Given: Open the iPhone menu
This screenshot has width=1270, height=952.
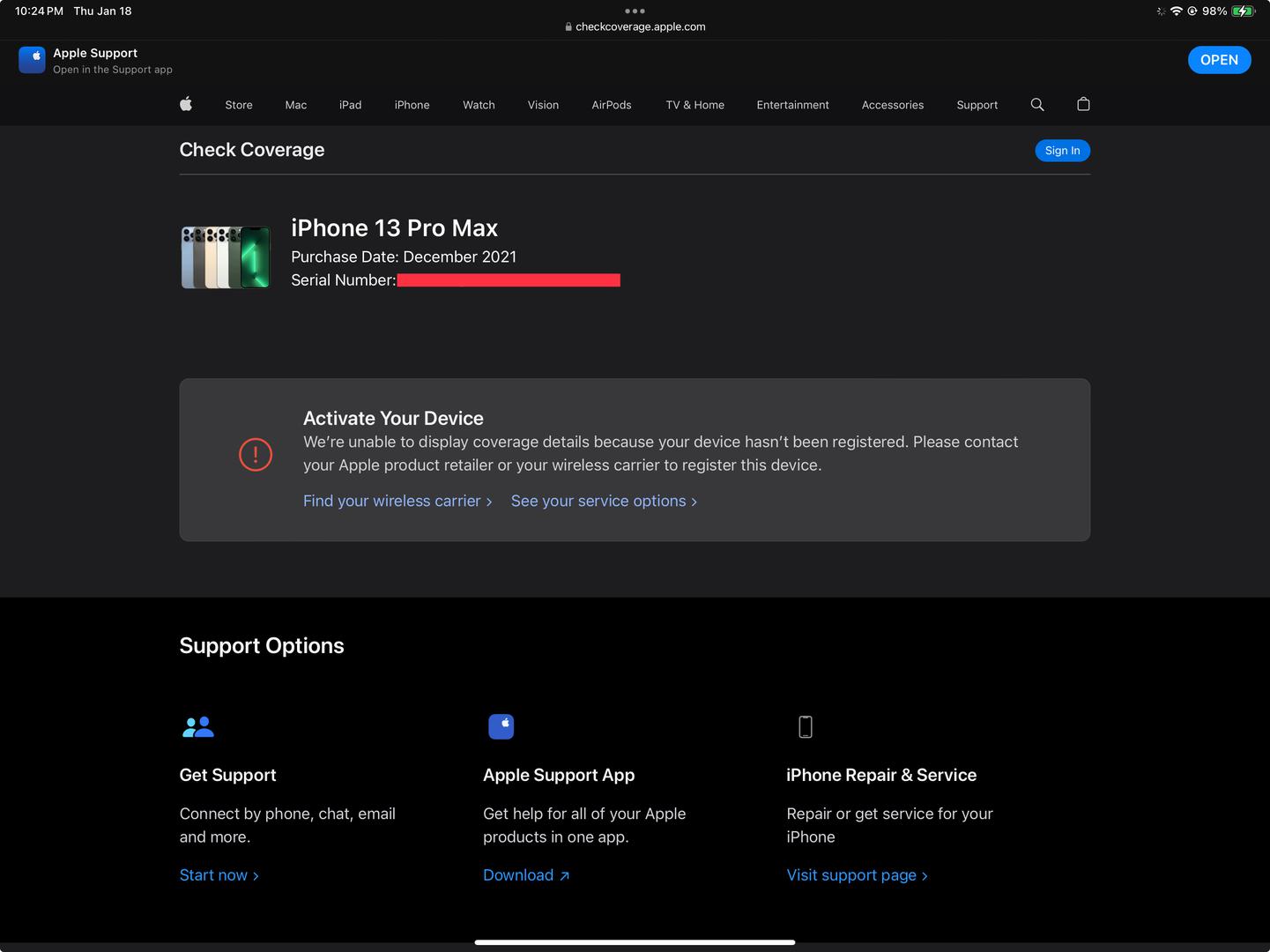Looking at the screenshot, I should click(412, 105).
